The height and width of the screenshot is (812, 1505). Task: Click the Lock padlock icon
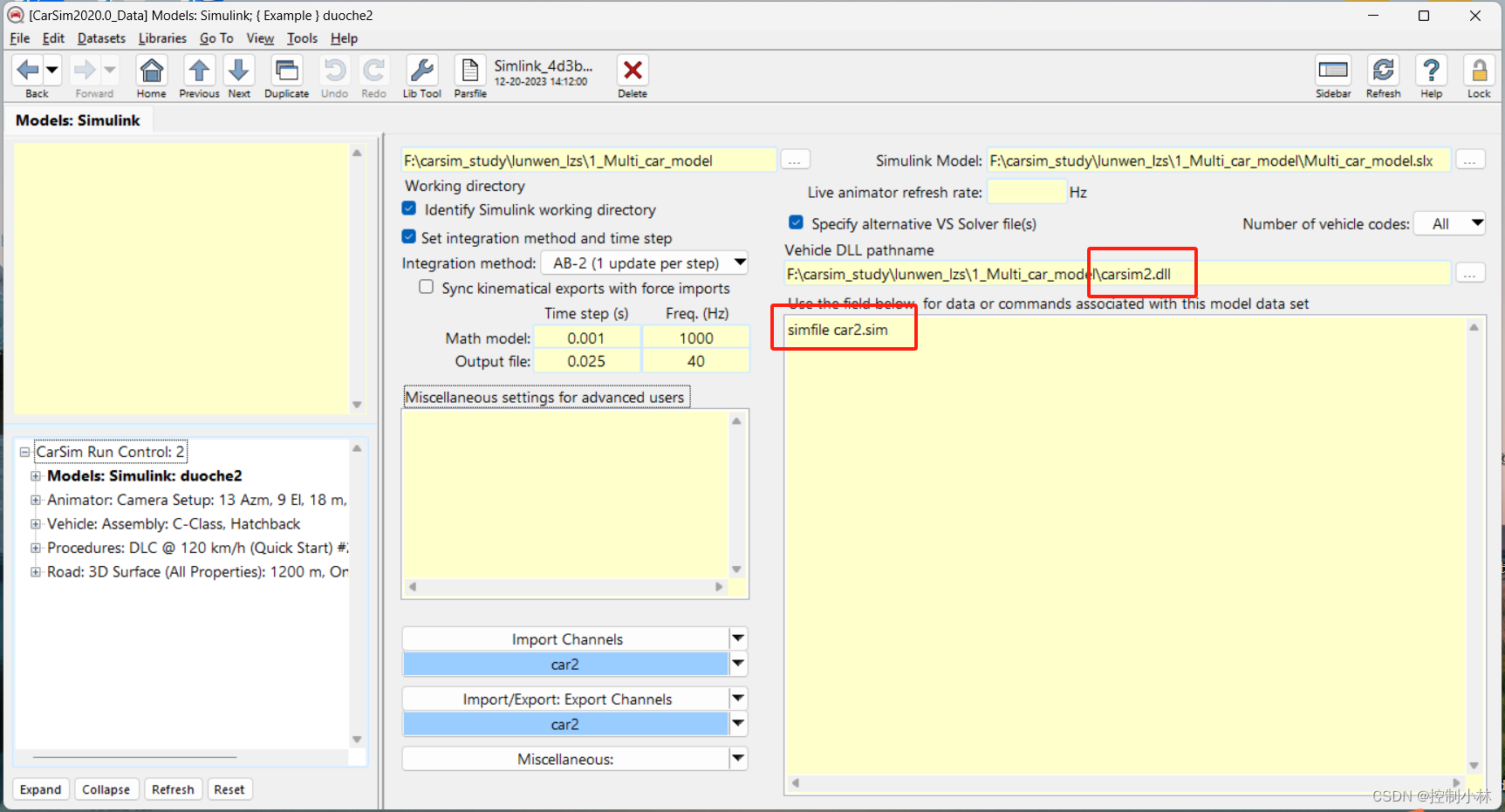(1480, 70)
